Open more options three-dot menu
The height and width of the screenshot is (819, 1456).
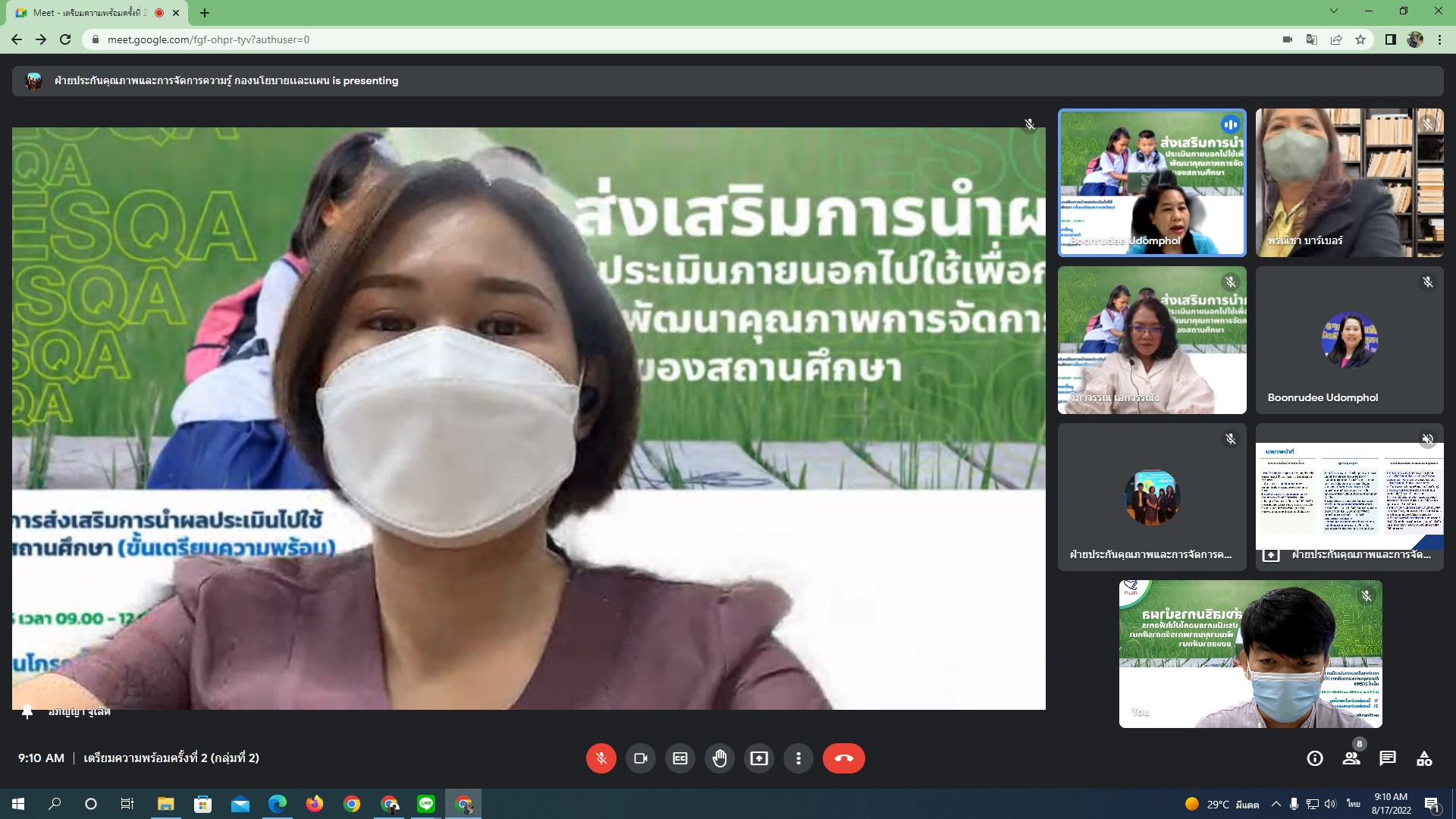pyautogui.click(x=798, y=758)
